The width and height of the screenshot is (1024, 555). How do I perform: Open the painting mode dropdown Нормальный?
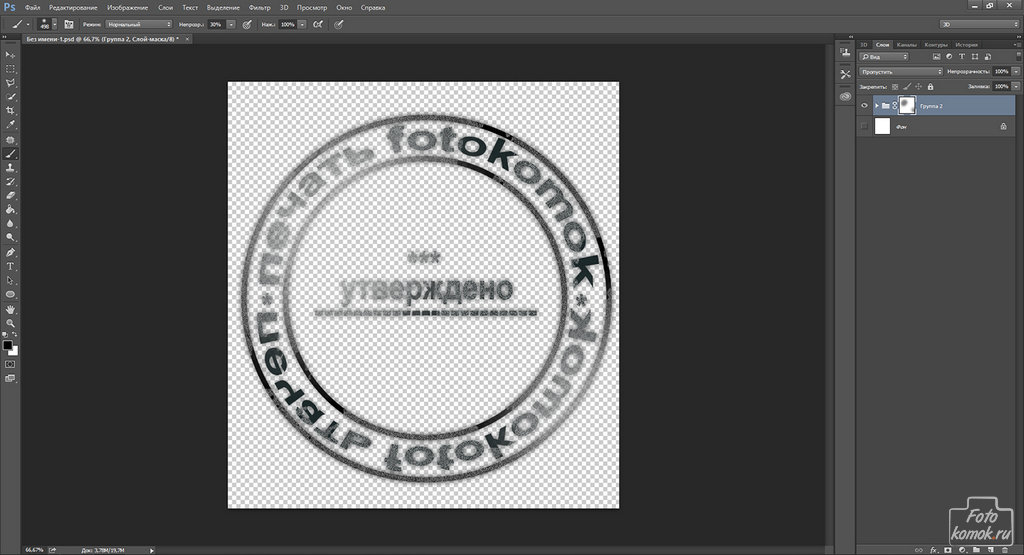click(138, 24)
